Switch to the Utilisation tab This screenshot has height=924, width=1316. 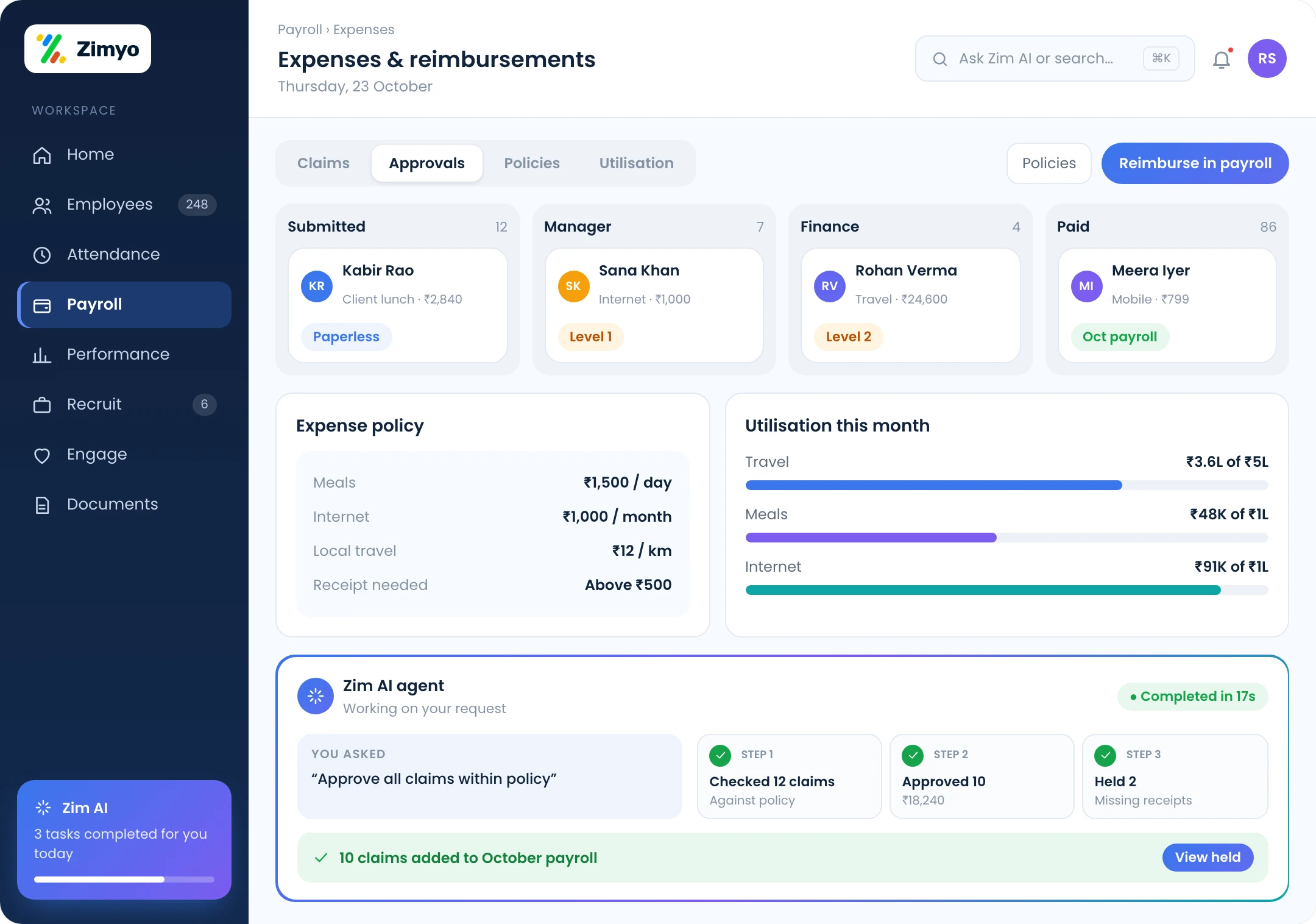point(637,163)
